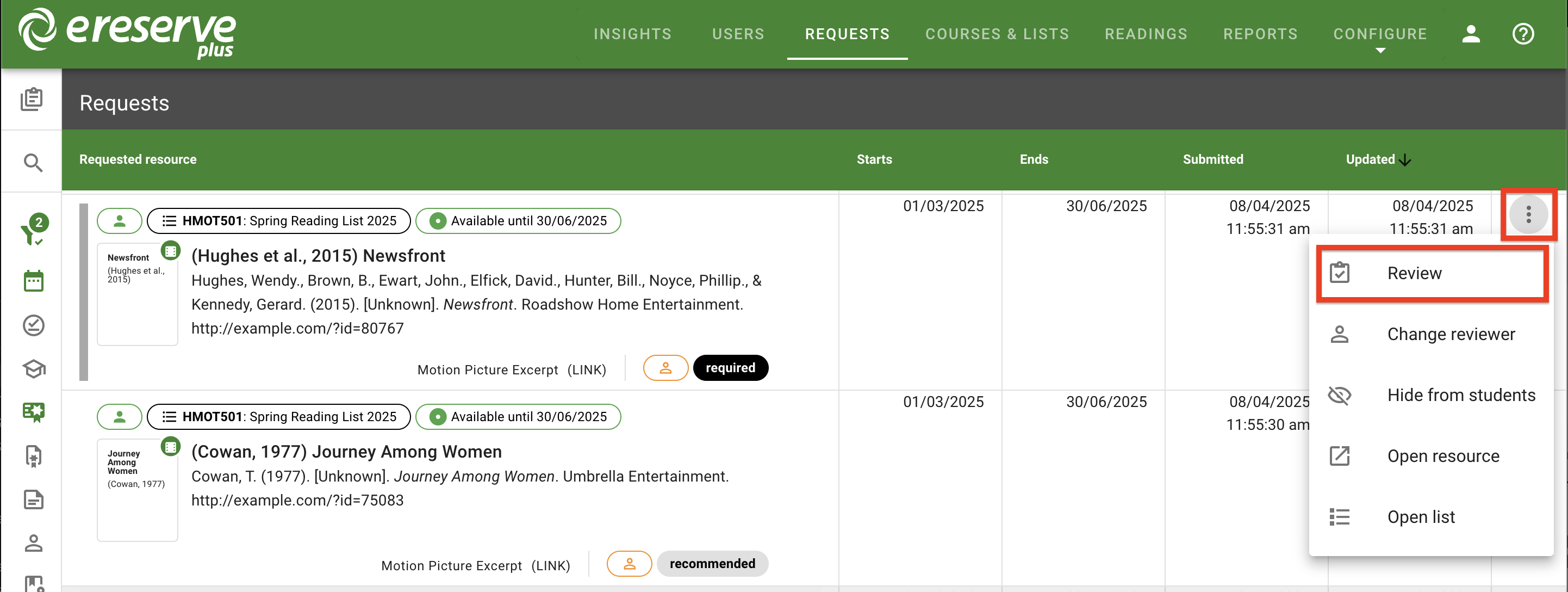Click Available until 30/06/2025 status chip for Newsfront
Screen dimensions: 1568x592
tap(518, 221)
